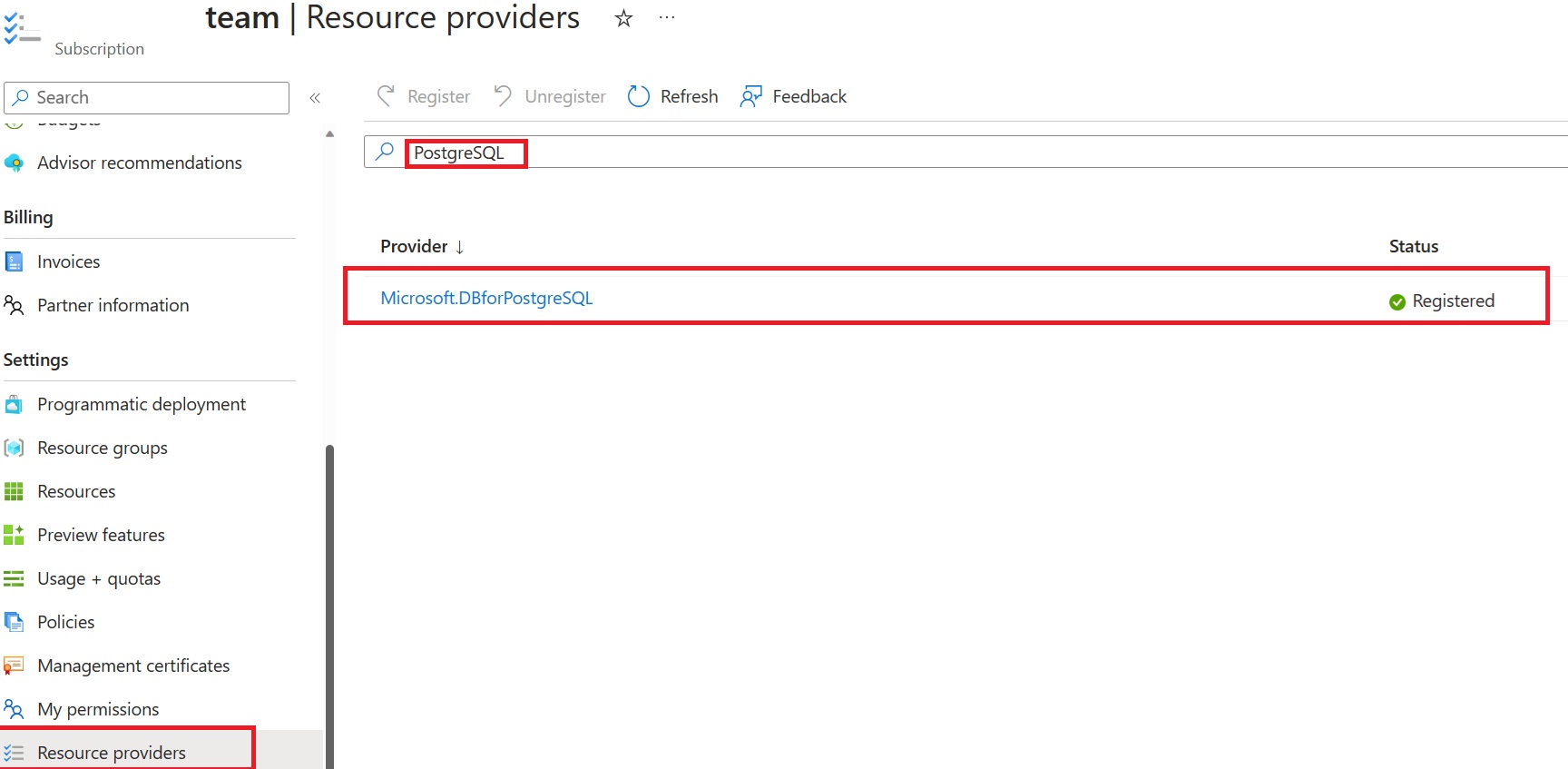Open the more options ellipsis in the title bar
This screenshot has width=1568, height=769.
pyautogui.click(x=667, y=17)
